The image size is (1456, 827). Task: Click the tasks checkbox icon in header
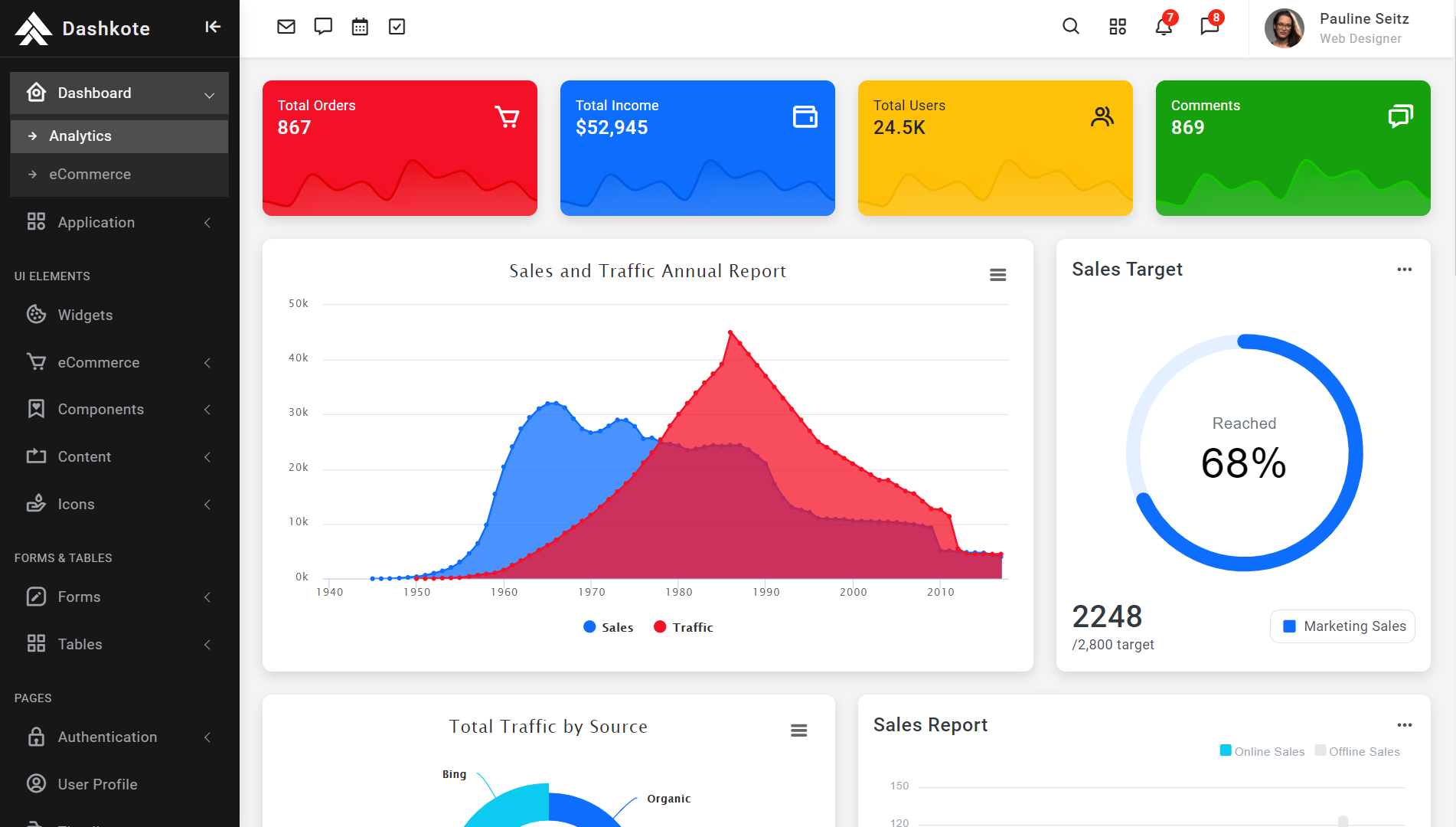tap(397, 26)
